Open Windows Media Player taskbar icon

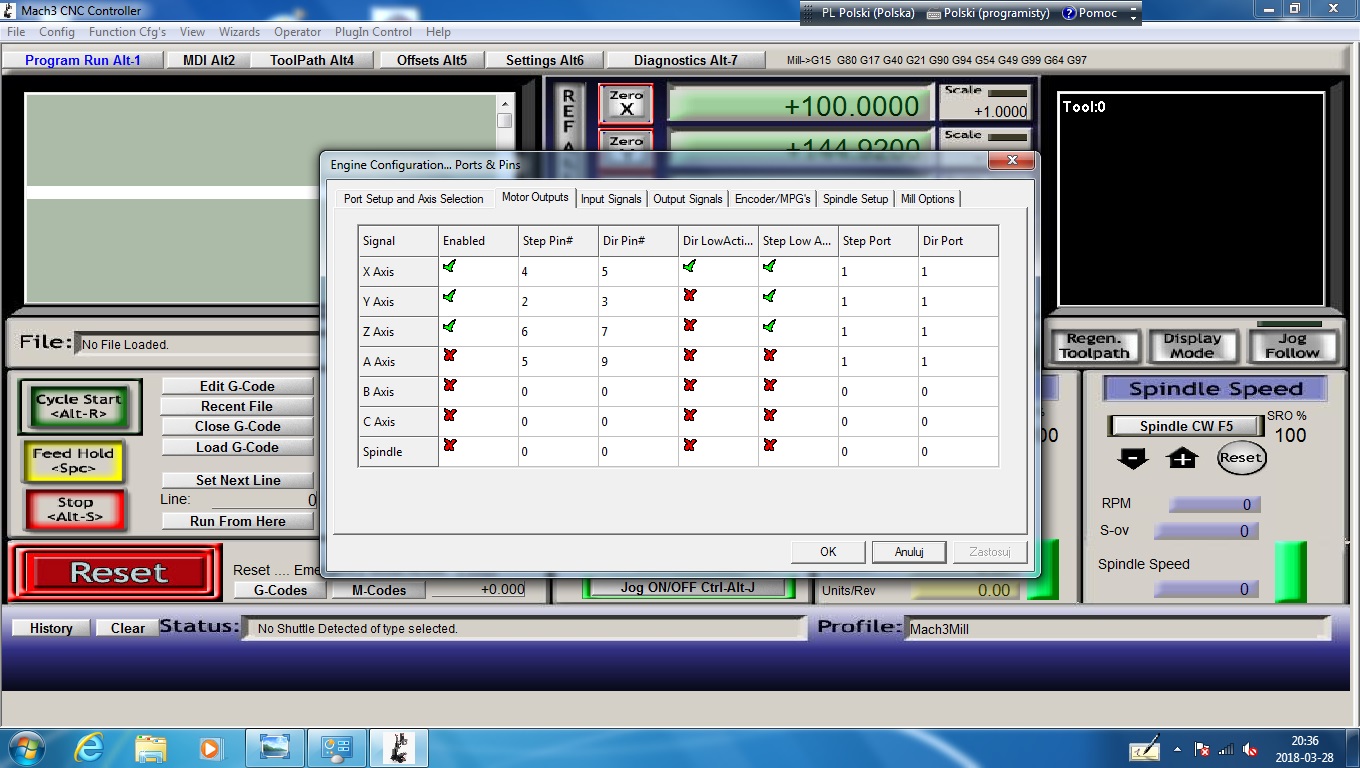pos(210,747)
